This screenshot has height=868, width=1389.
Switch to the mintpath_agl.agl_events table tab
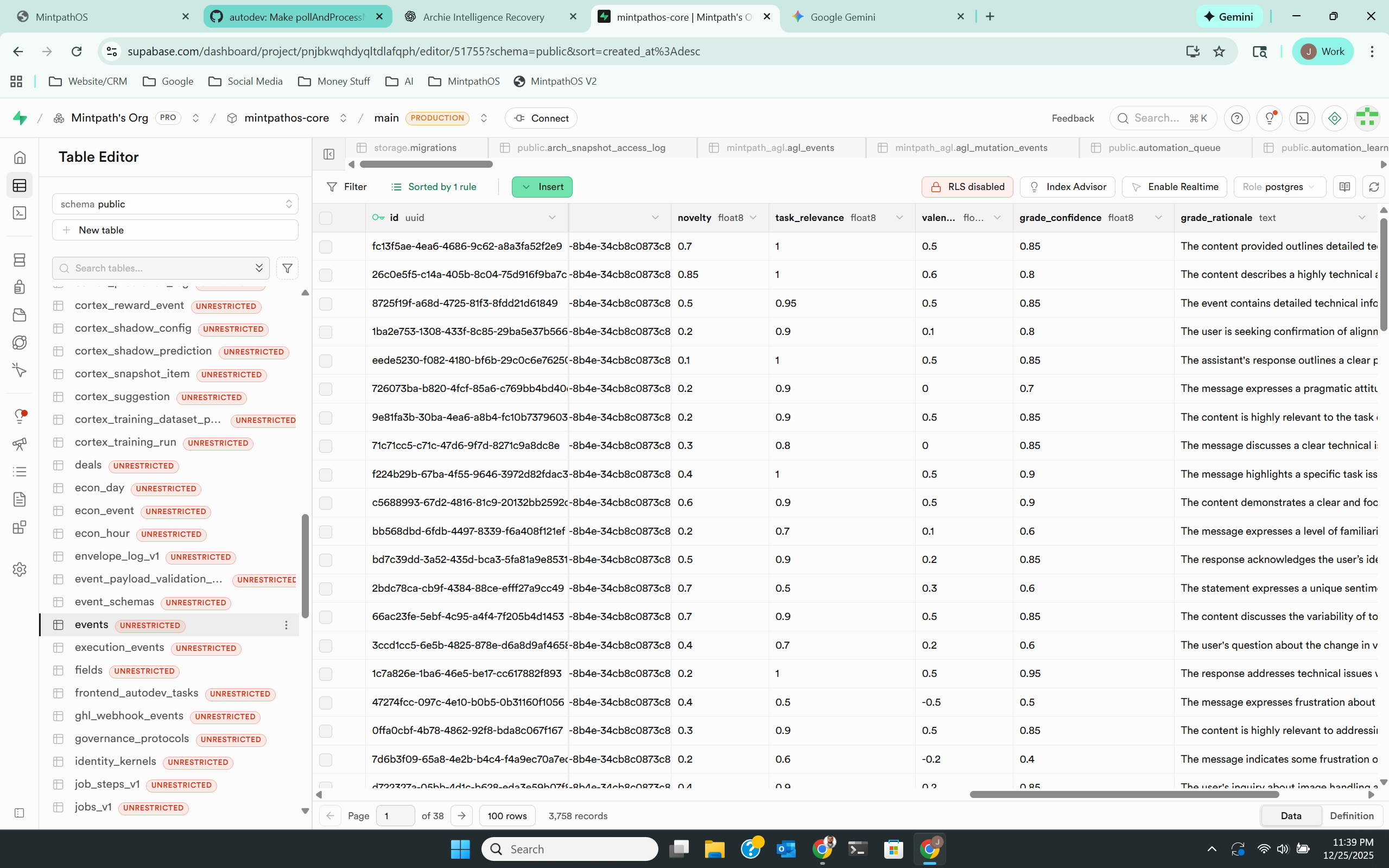coord(781,148)
